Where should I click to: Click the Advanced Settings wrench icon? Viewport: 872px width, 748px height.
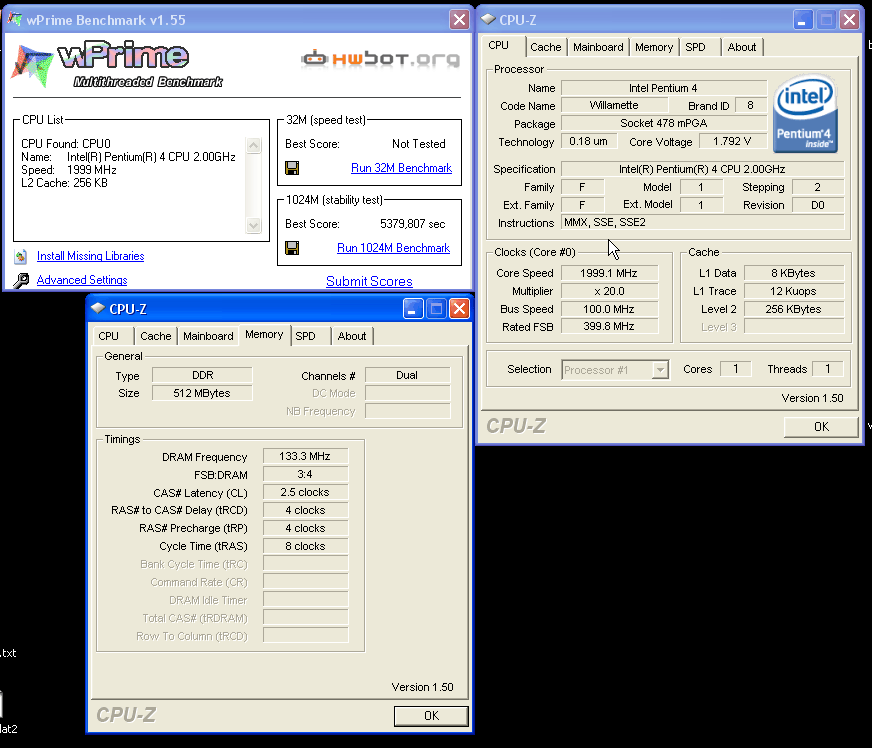(21, 280)
